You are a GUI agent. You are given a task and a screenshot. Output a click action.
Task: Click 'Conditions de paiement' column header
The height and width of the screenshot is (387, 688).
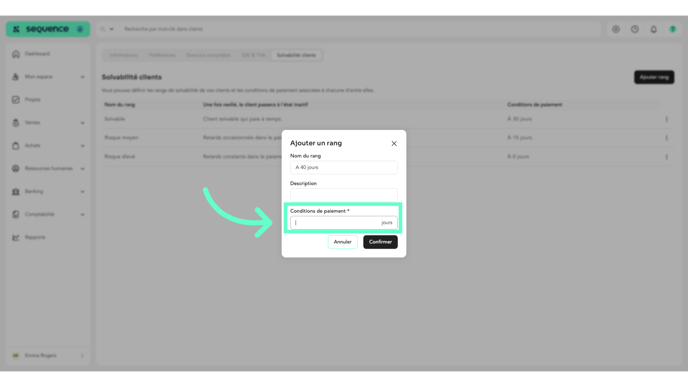pos(534,105)
